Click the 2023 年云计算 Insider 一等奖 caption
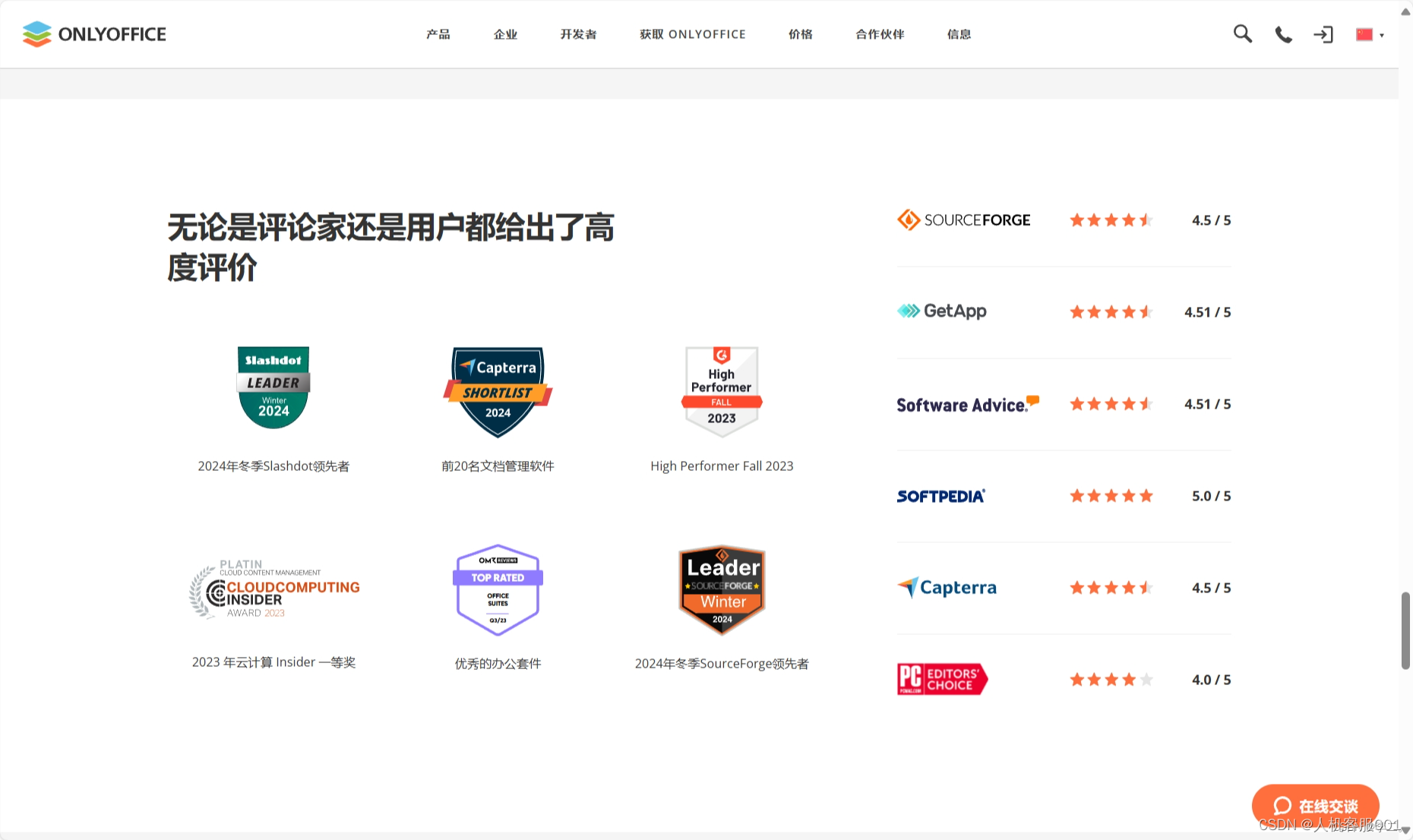This screenshot has height=840, width=1413. click(x=273, y=662)
